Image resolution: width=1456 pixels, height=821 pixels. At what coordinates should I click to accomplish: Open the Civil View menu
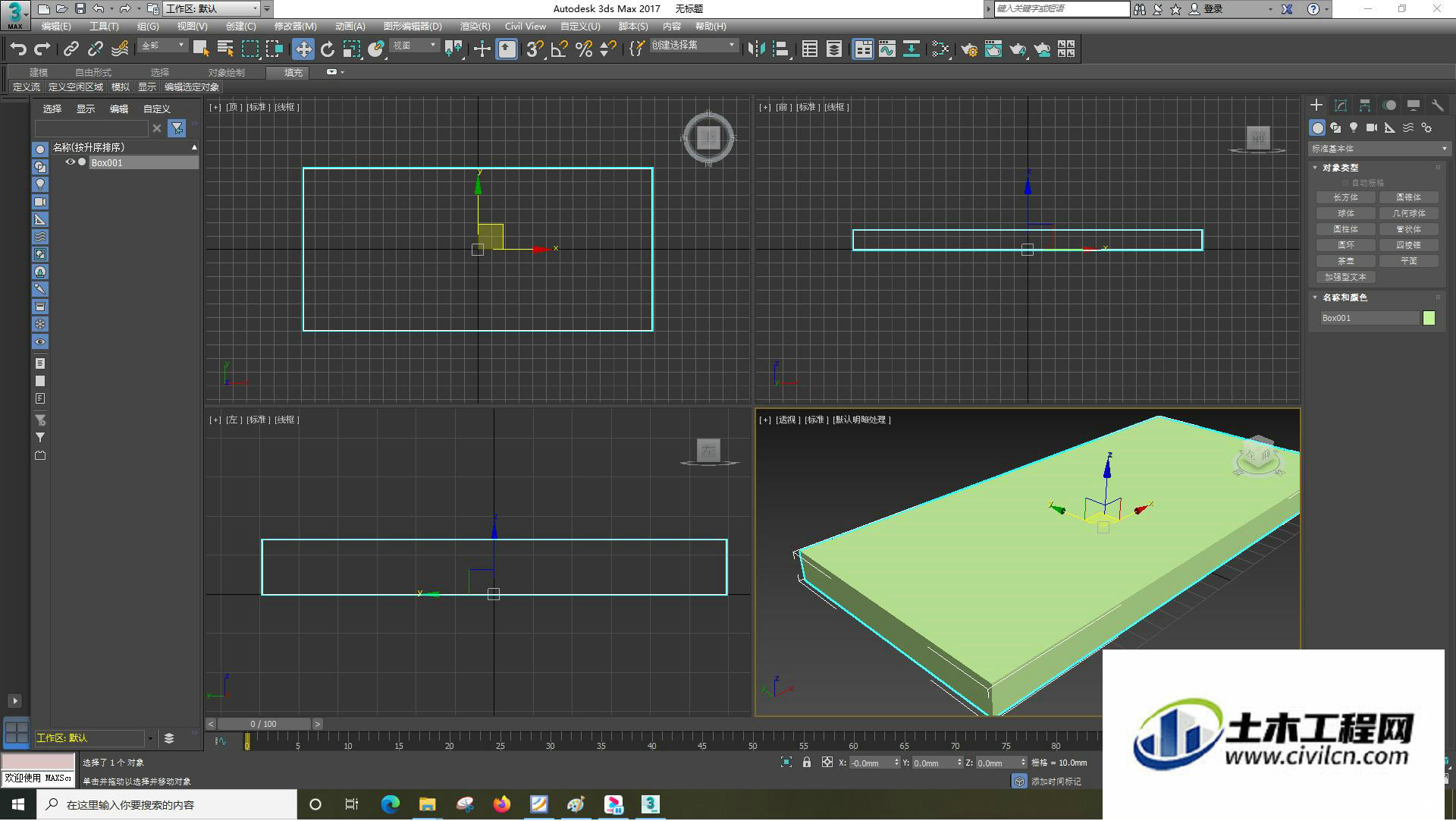click(525, 27)
